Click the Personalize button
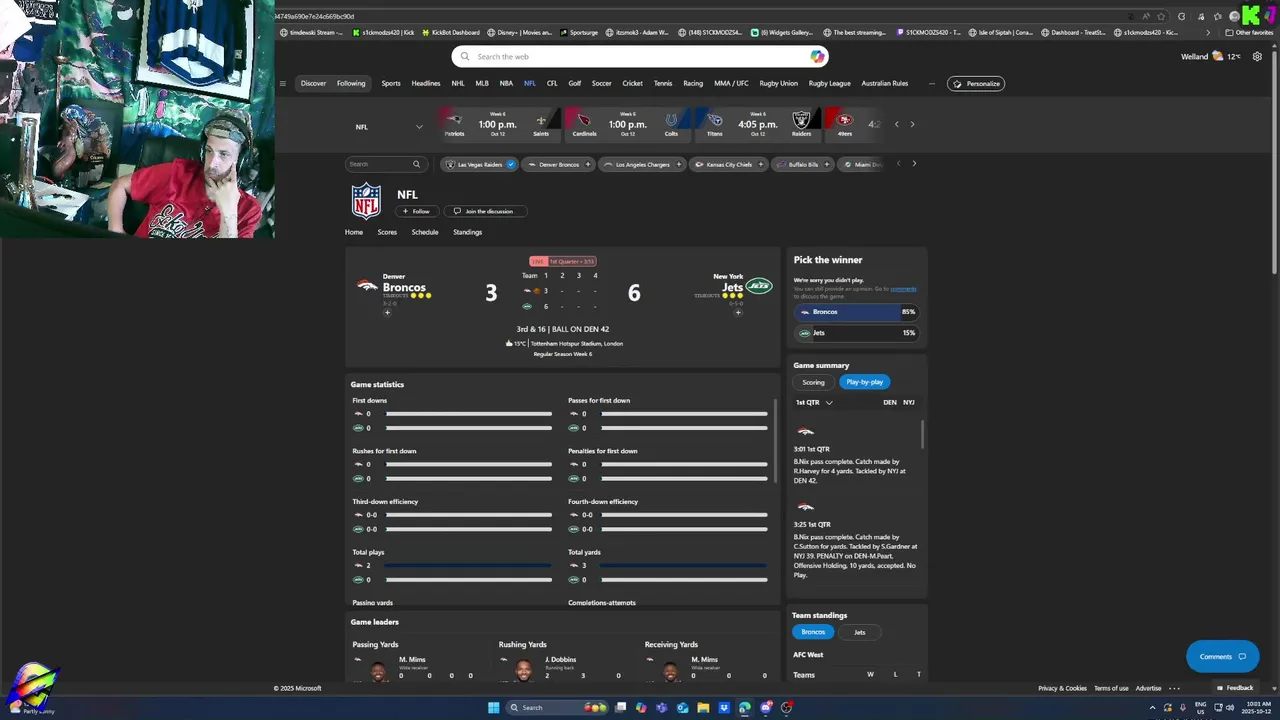This screenshot has width=1280, height=720. [976, 84]
